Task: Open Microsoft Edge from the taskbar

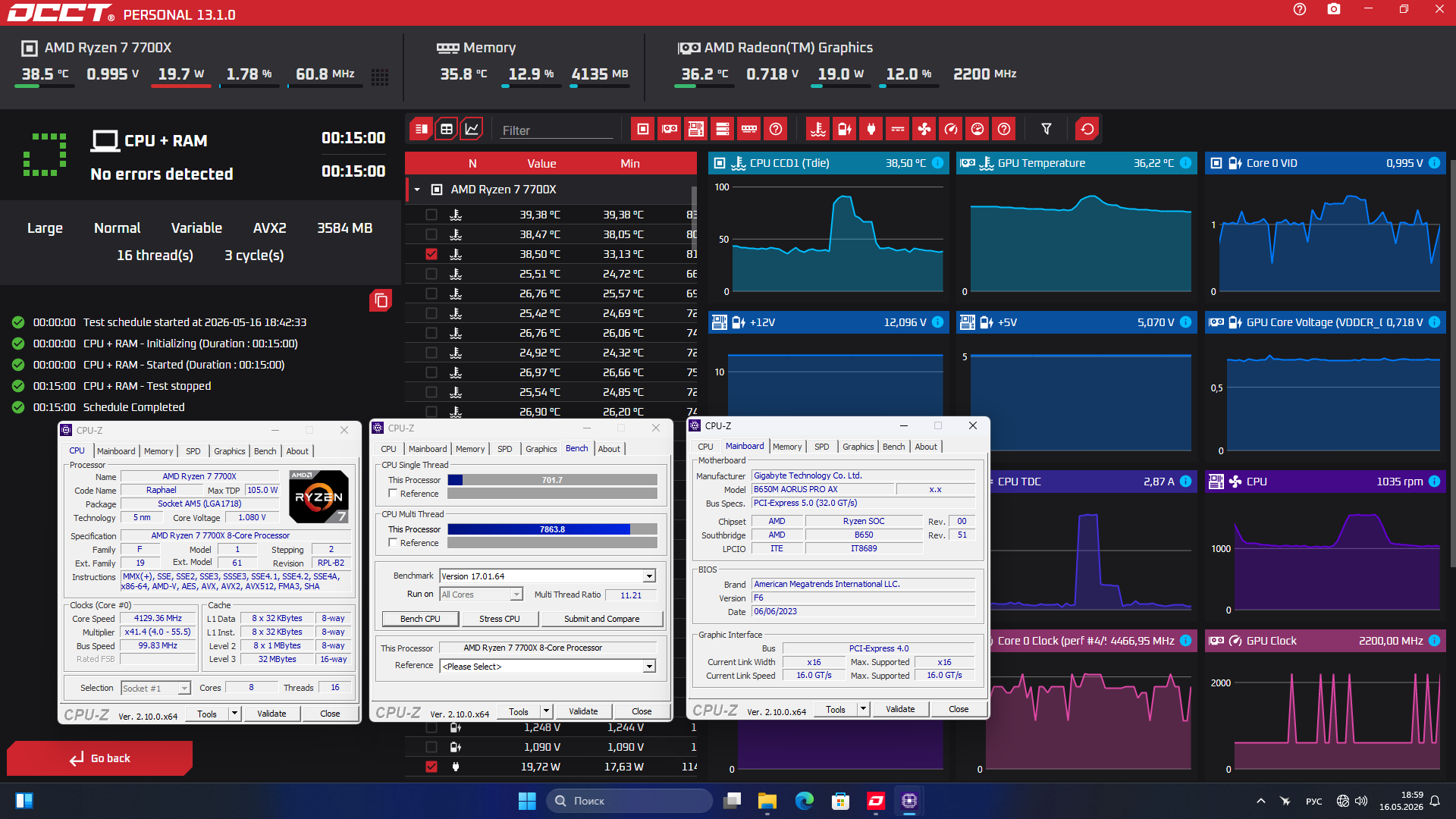Action: pyautogui.click(x=804, y=801)
